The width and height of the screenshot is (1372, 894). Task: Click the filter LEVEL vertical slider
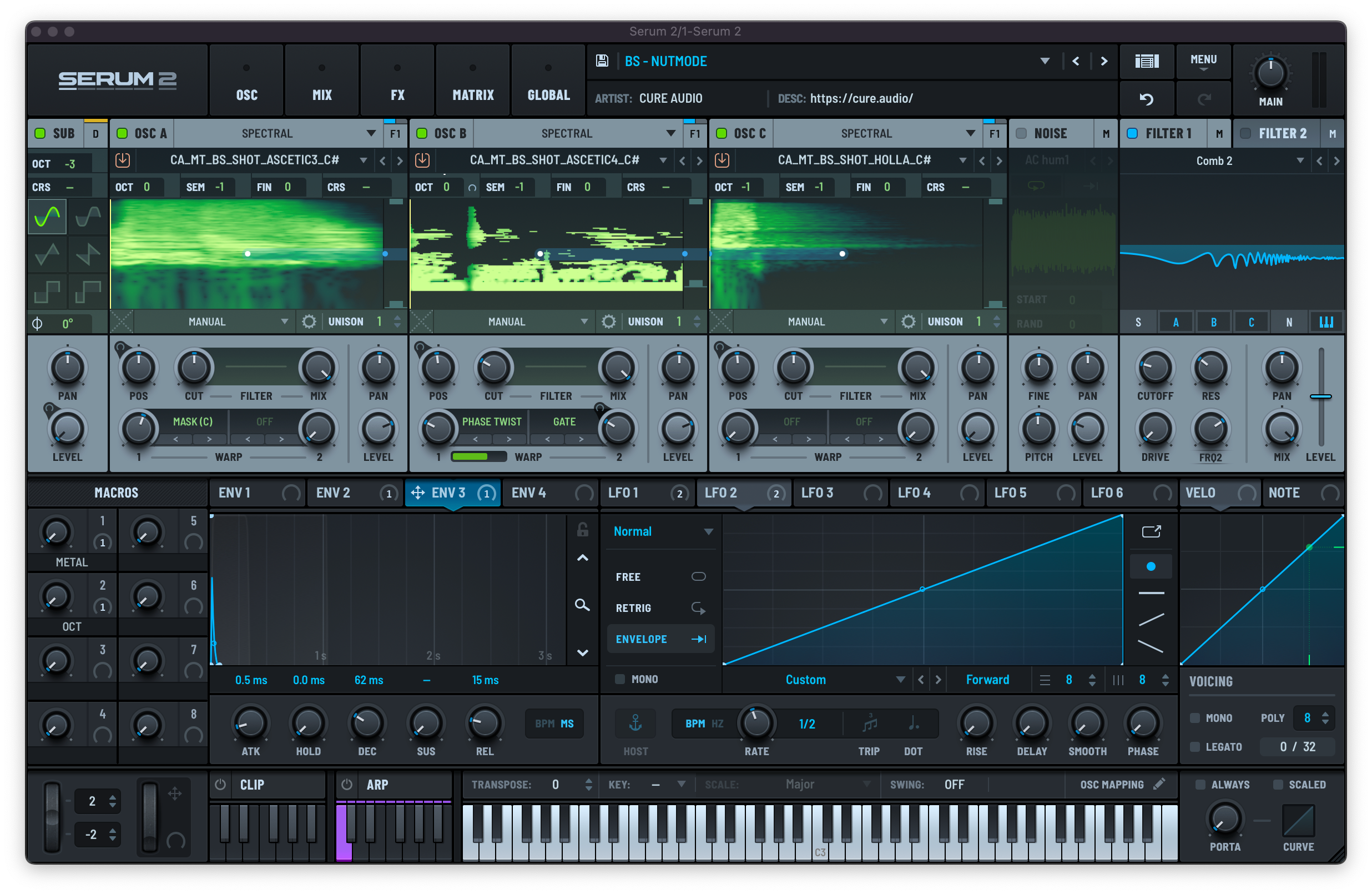[1320, 397]
